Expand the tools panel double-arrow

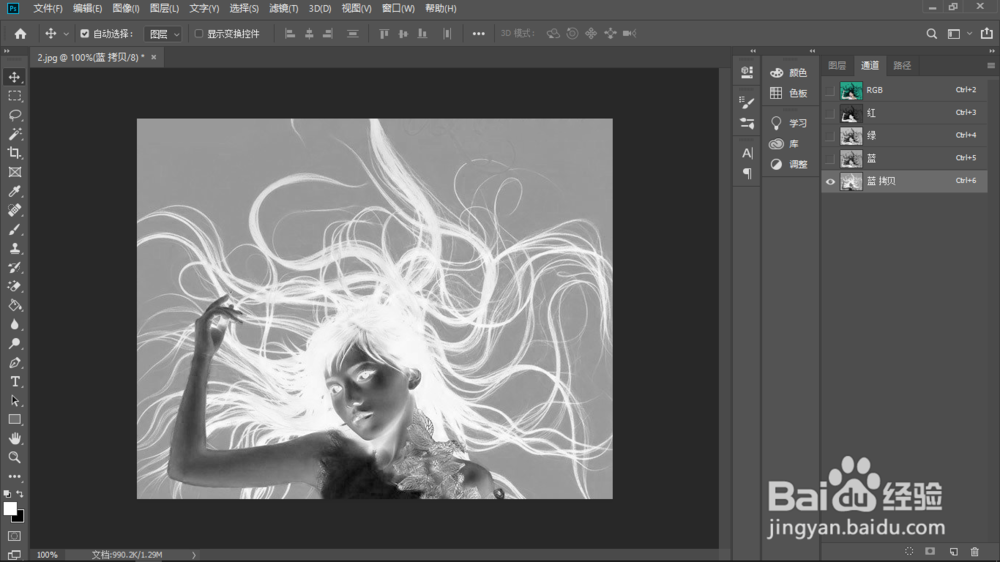click(x=7, y=51)
